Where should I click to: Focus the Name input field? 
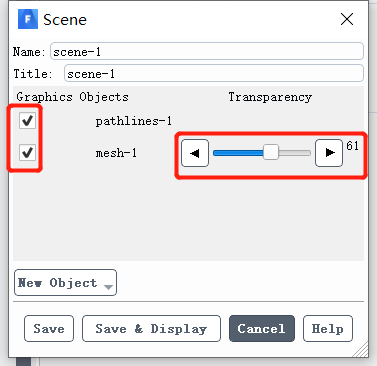point(207,51)
